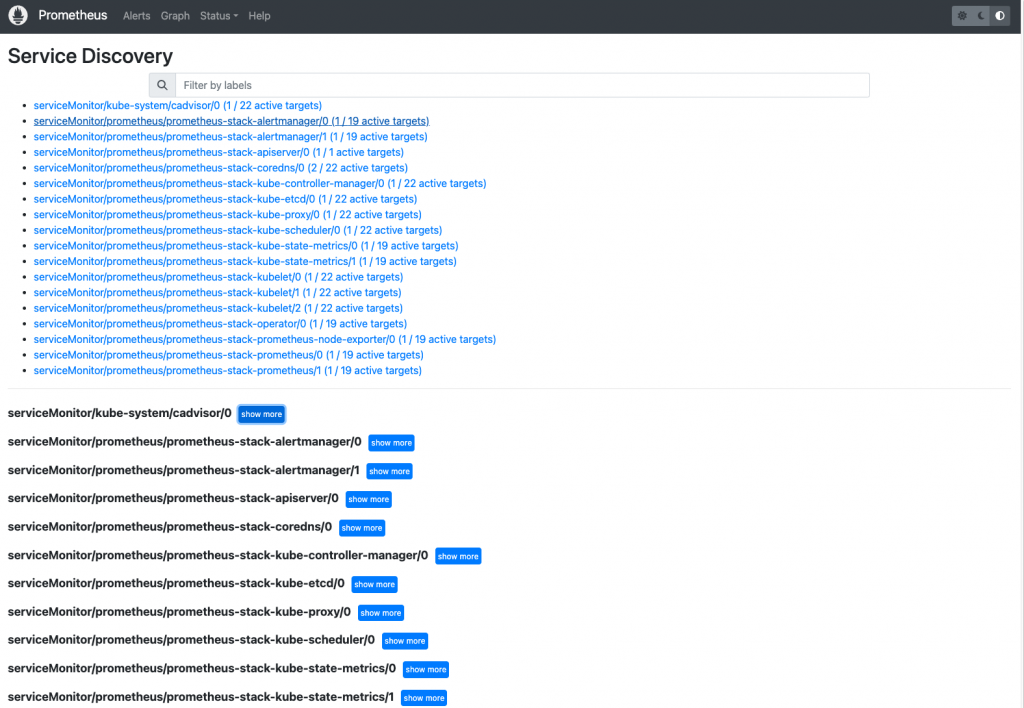Image resolution: width=1024 pixels, height=708 pixels.
Task: Click the magnifier search icon
Action: pyautogui.click(x=162, y=85)
